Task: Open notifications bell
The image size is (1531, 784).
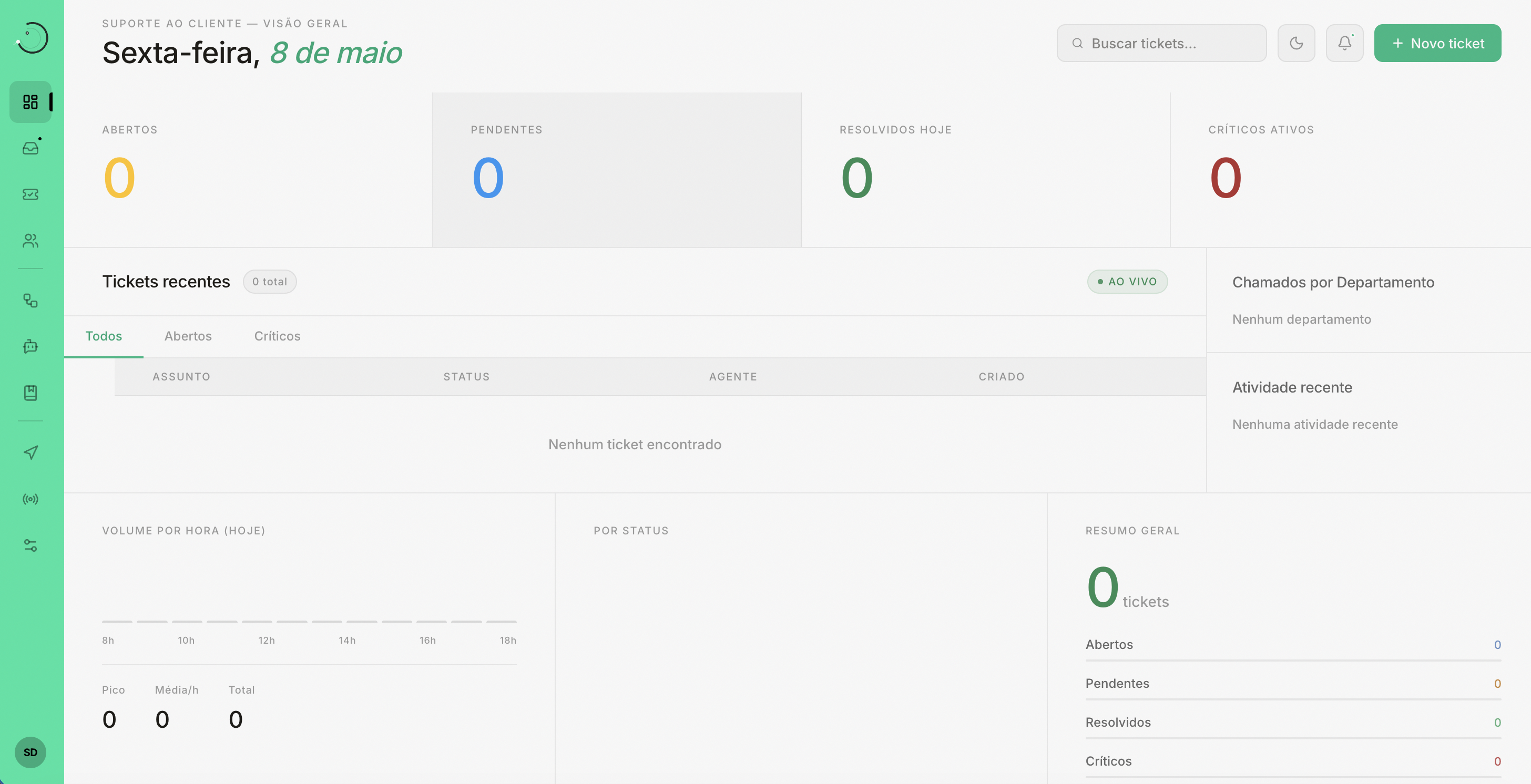Action: [1344, 43]
